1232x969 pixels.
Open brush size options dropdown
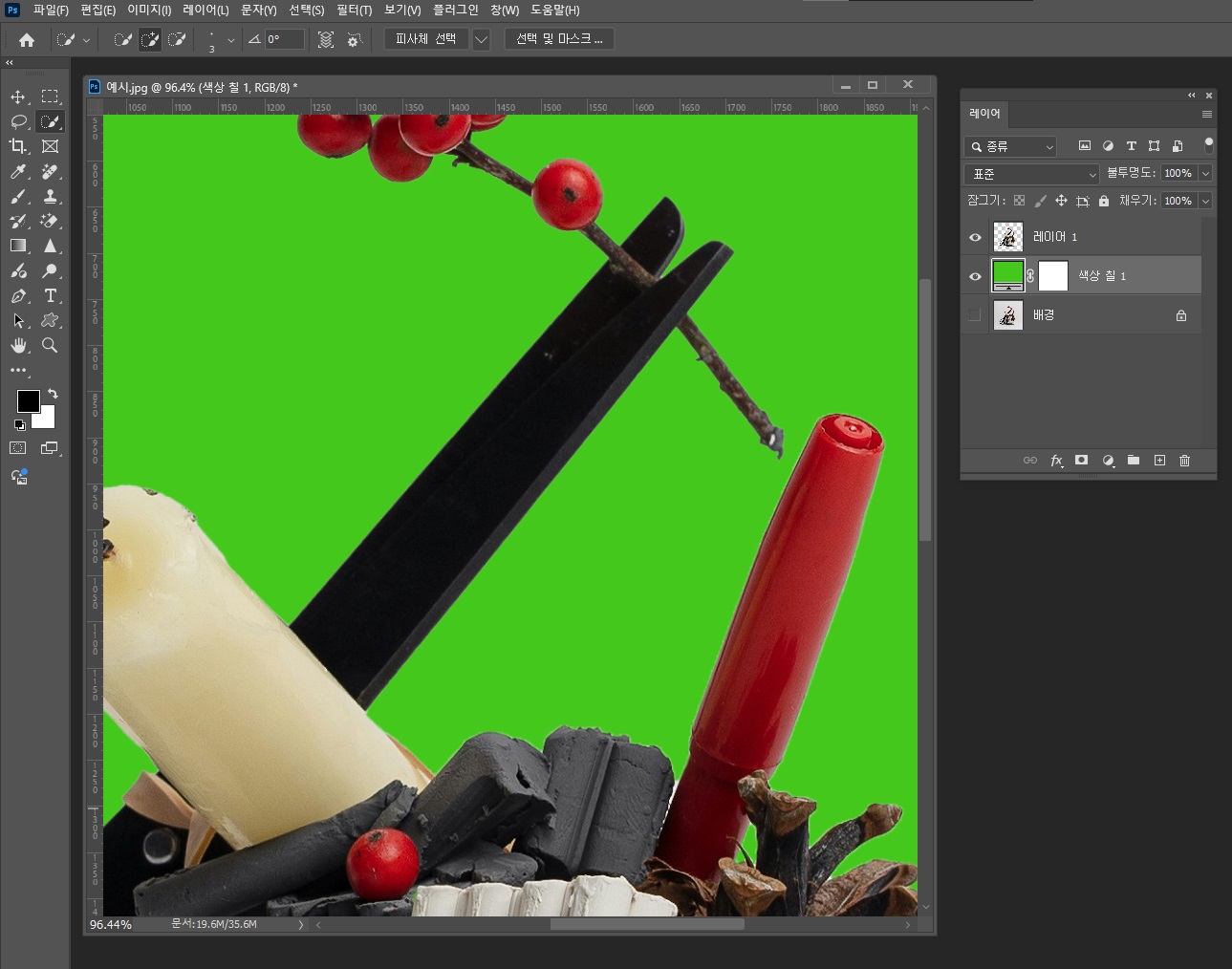pyautogui.click(x=230, y=40)
